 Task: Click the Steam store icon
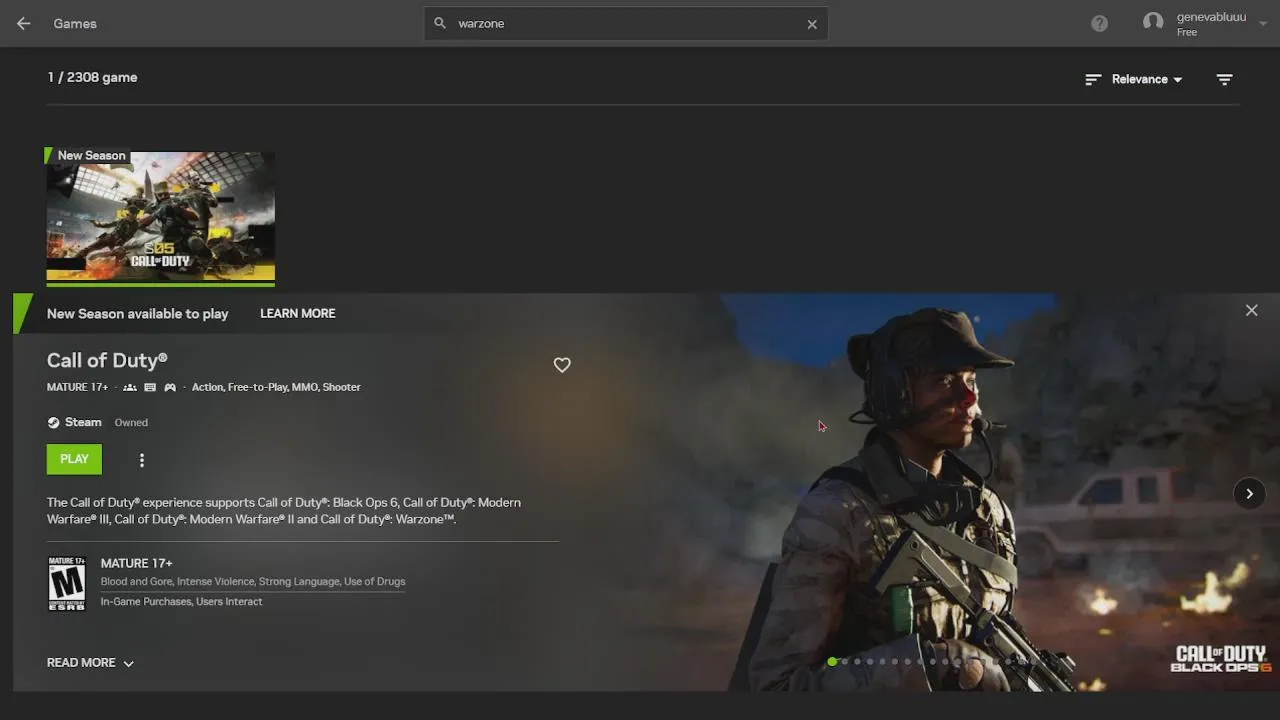pyautogui.click(x=53, y=422)
